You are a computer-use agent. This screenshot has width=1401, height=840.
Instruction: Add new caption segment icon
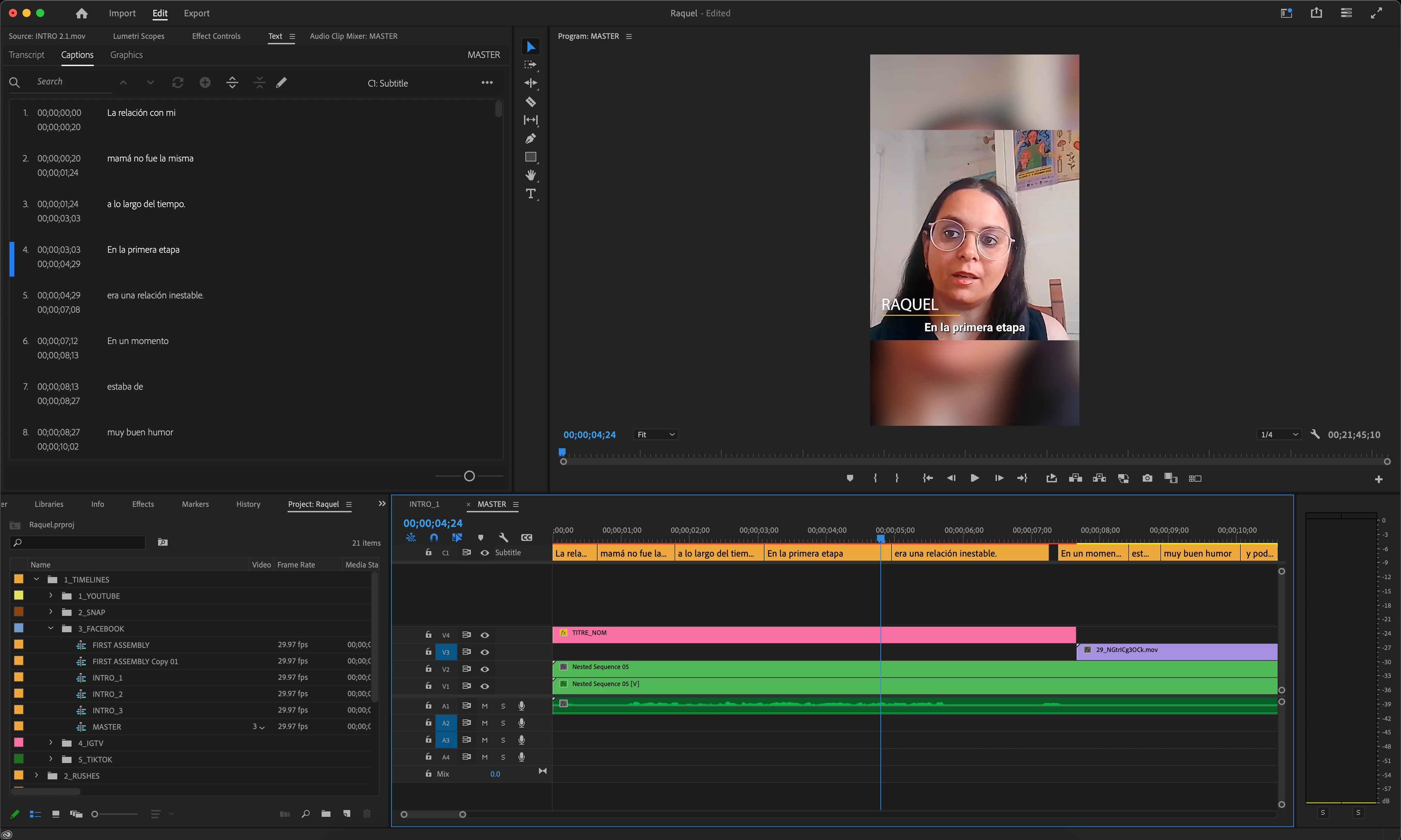tap(205, 83)
